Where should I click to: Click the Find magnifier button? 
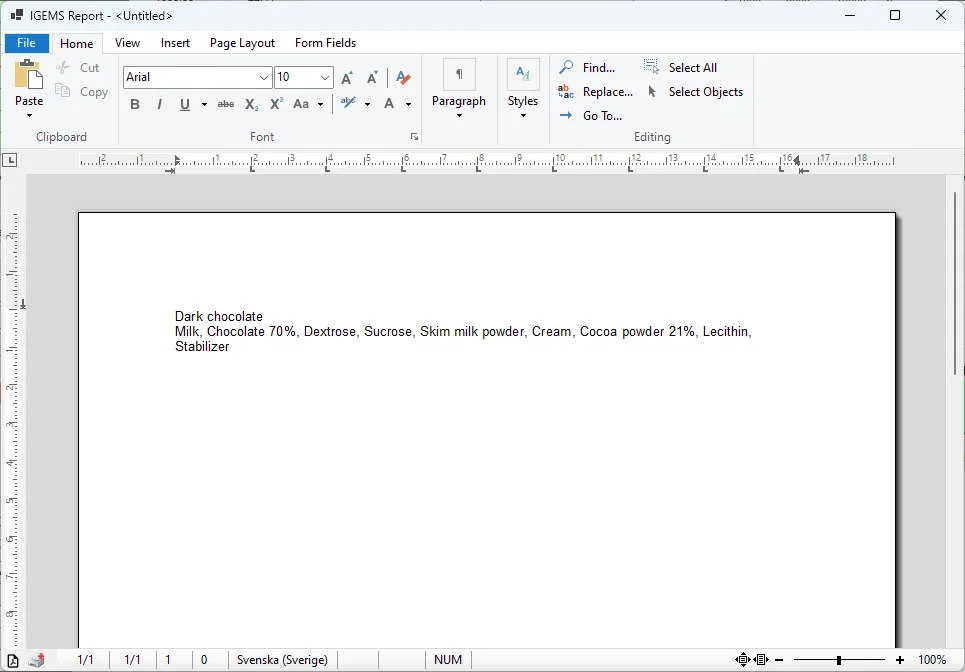tap(587, 68)
